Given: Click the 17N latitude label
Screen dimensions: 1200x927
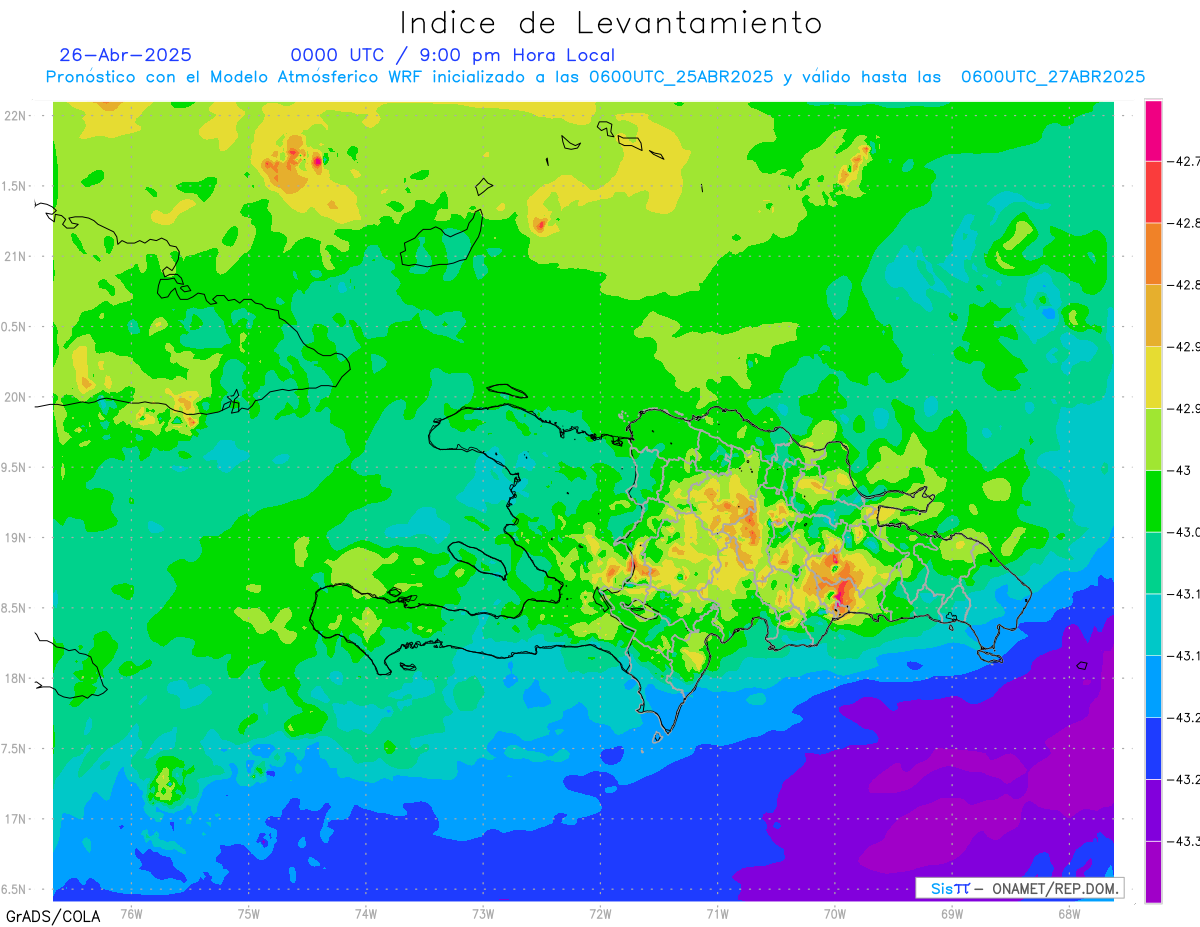Looking at the screenshot, I should tap(16, 819).
